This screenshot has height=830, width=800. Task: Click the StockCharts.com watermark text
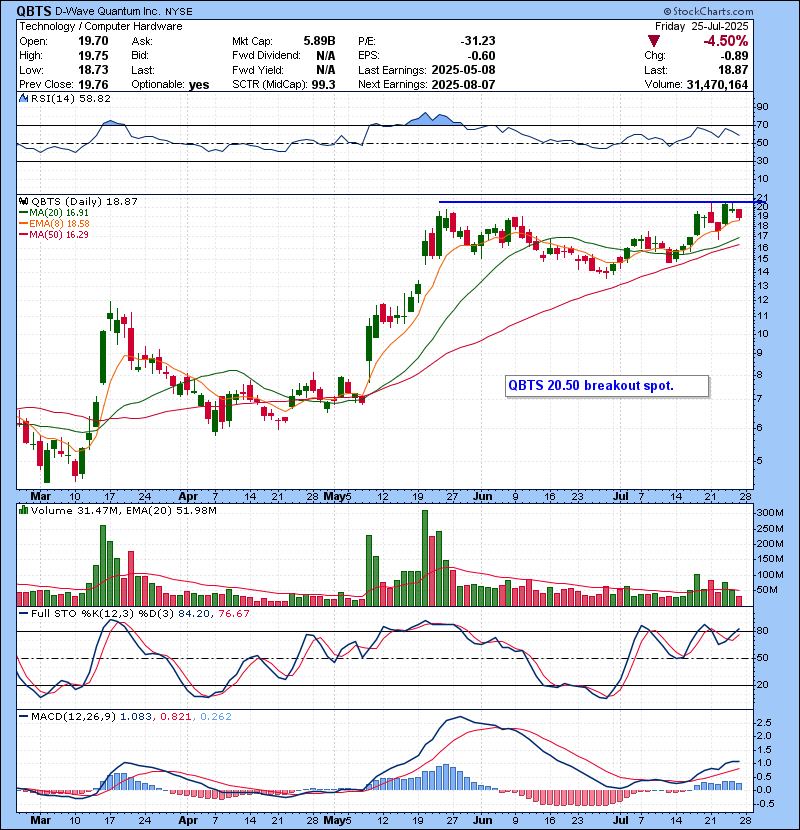(708, 11)
